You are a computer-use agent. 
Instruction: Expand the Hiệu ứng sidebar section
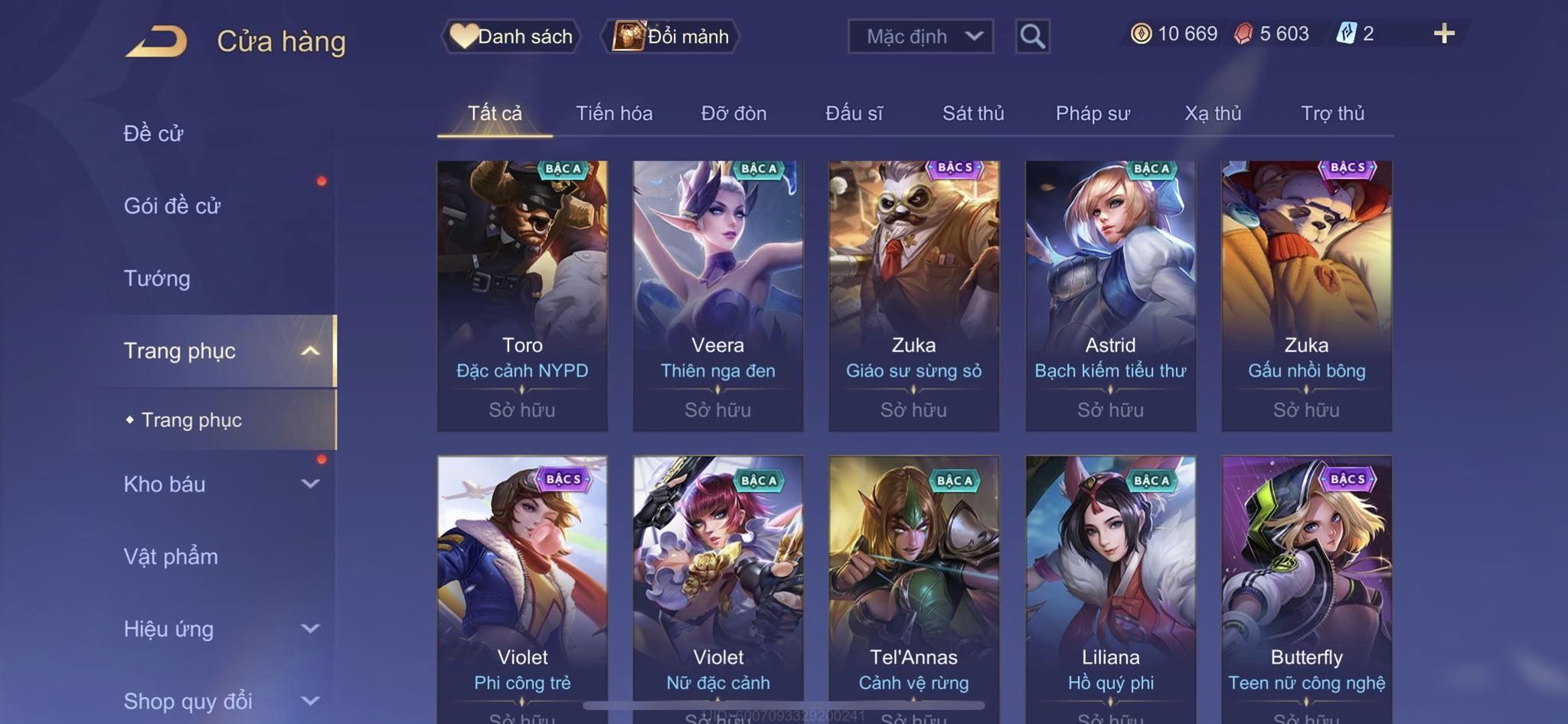(220, 628)
